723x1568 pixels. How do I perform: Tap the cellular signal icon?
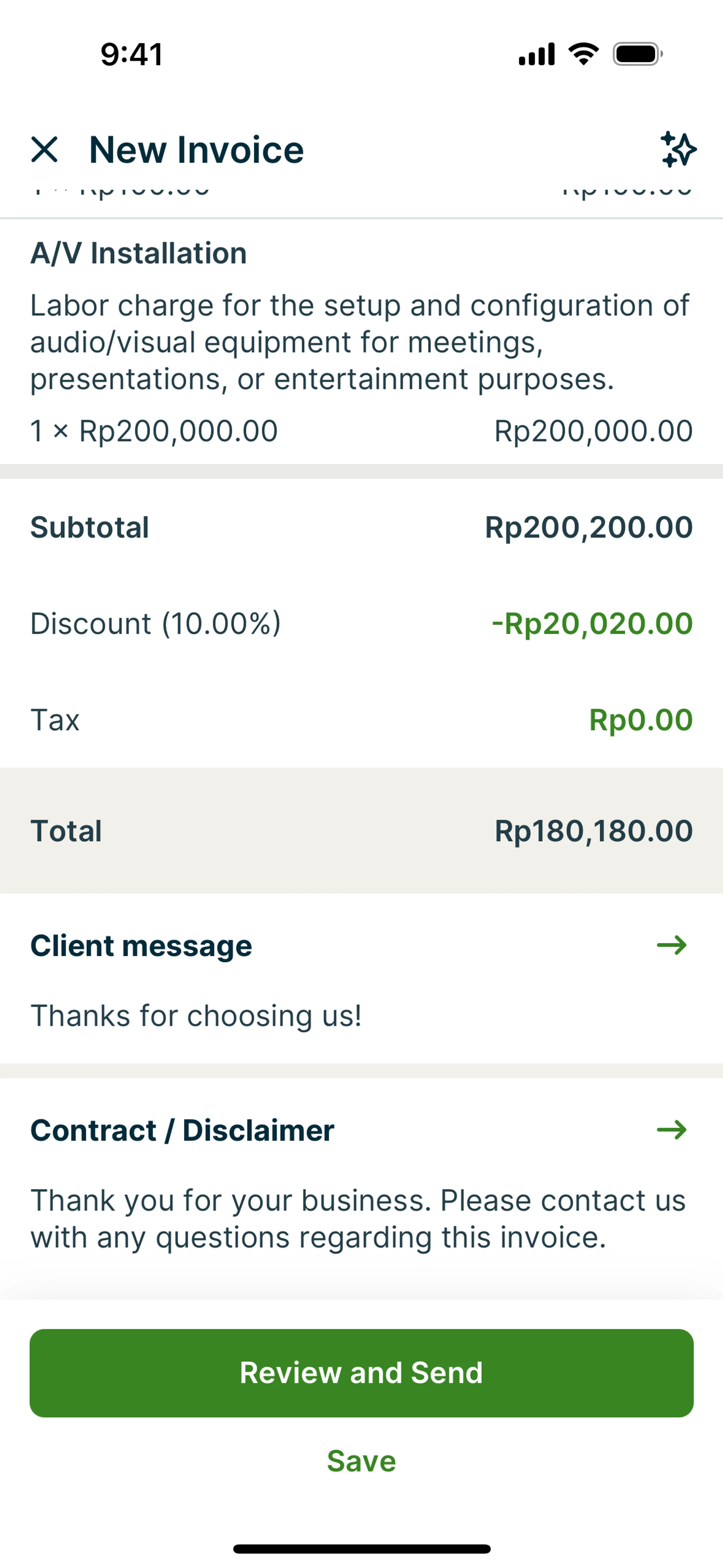click(x=536, y=54)
